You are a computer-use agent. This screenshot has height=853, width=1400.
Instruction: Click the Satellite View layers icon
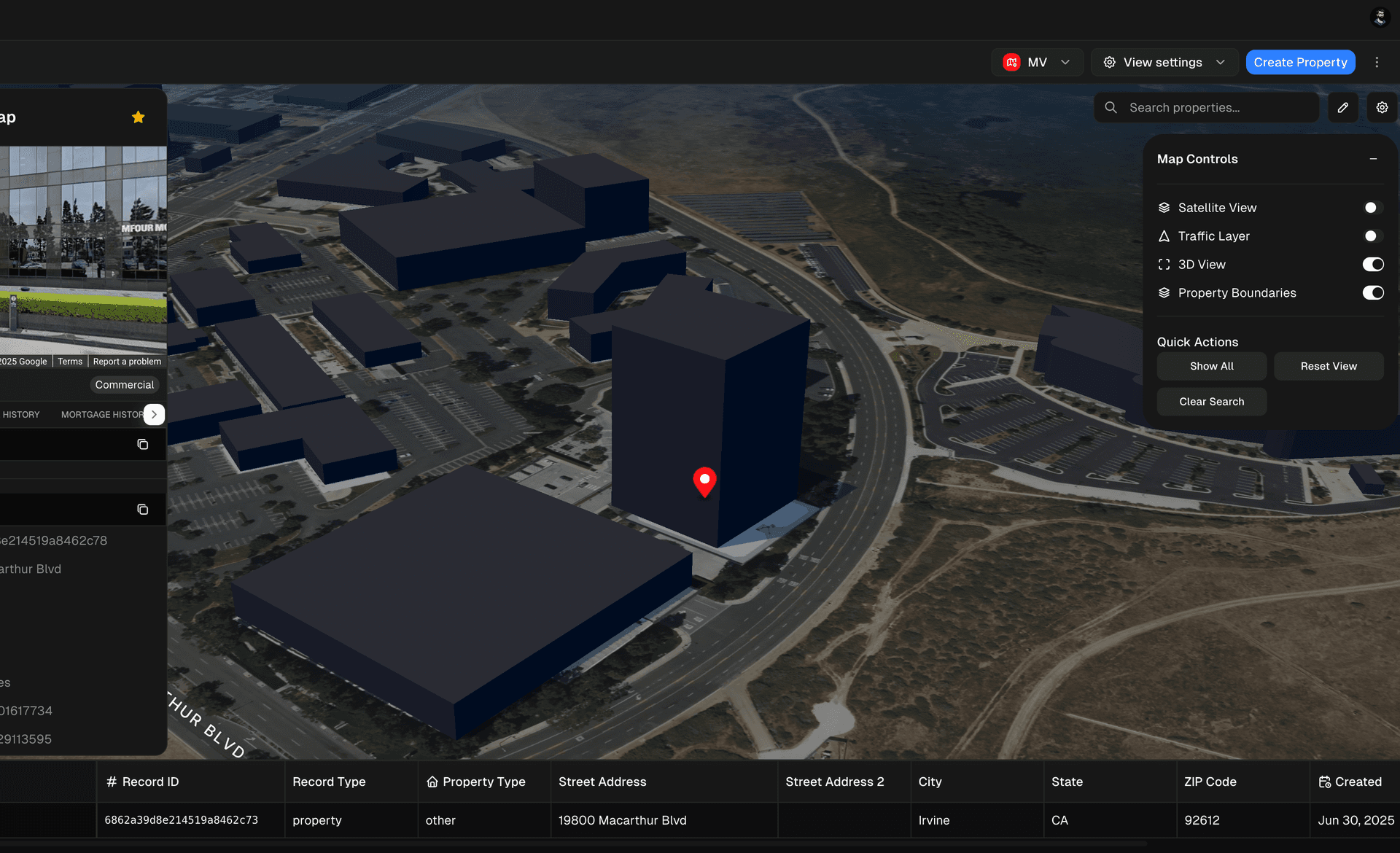(1164, 207)
